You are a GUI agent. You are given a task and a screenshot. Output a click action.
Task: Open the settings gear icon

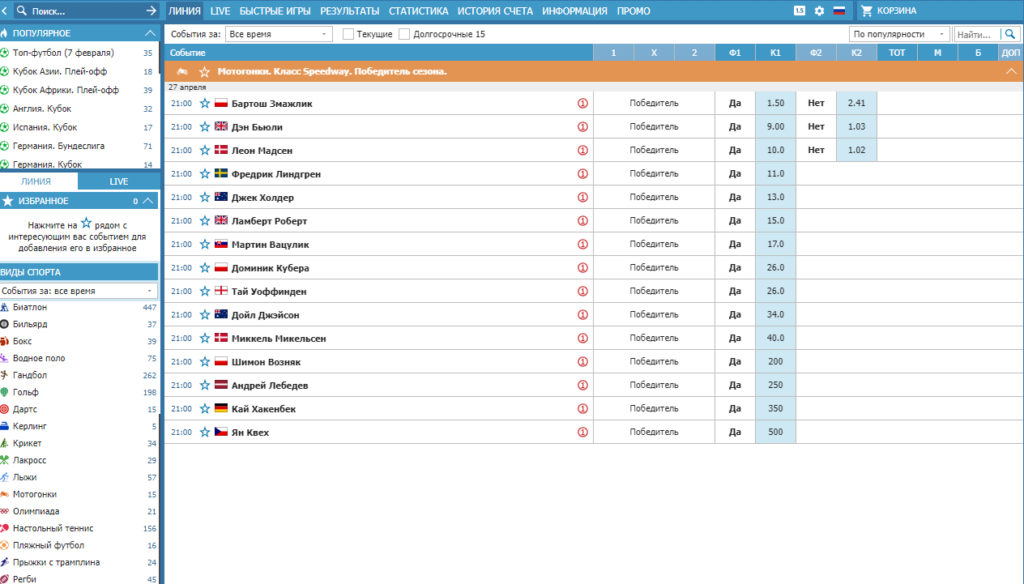click(819, 11)
